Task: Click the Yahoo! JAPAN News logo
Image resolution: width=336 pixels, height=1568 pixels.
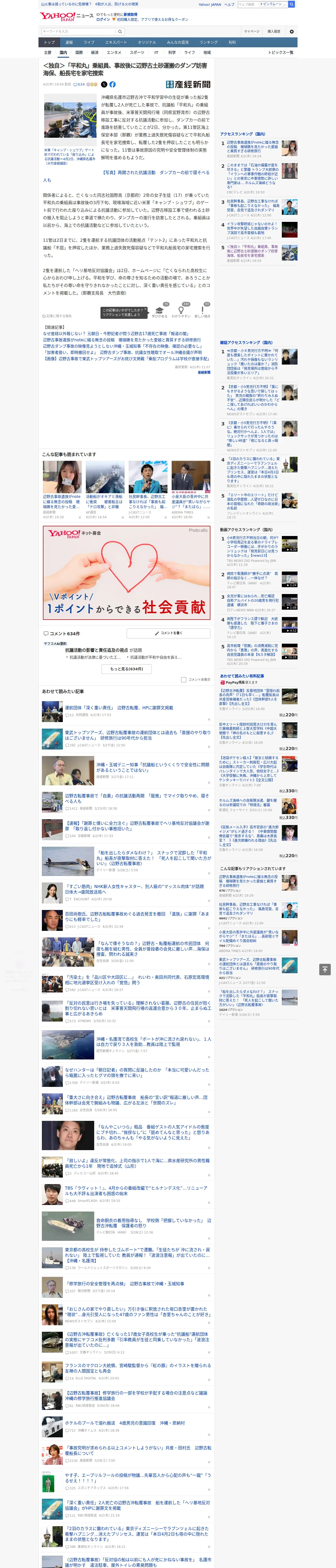Action: click(66, 16)
